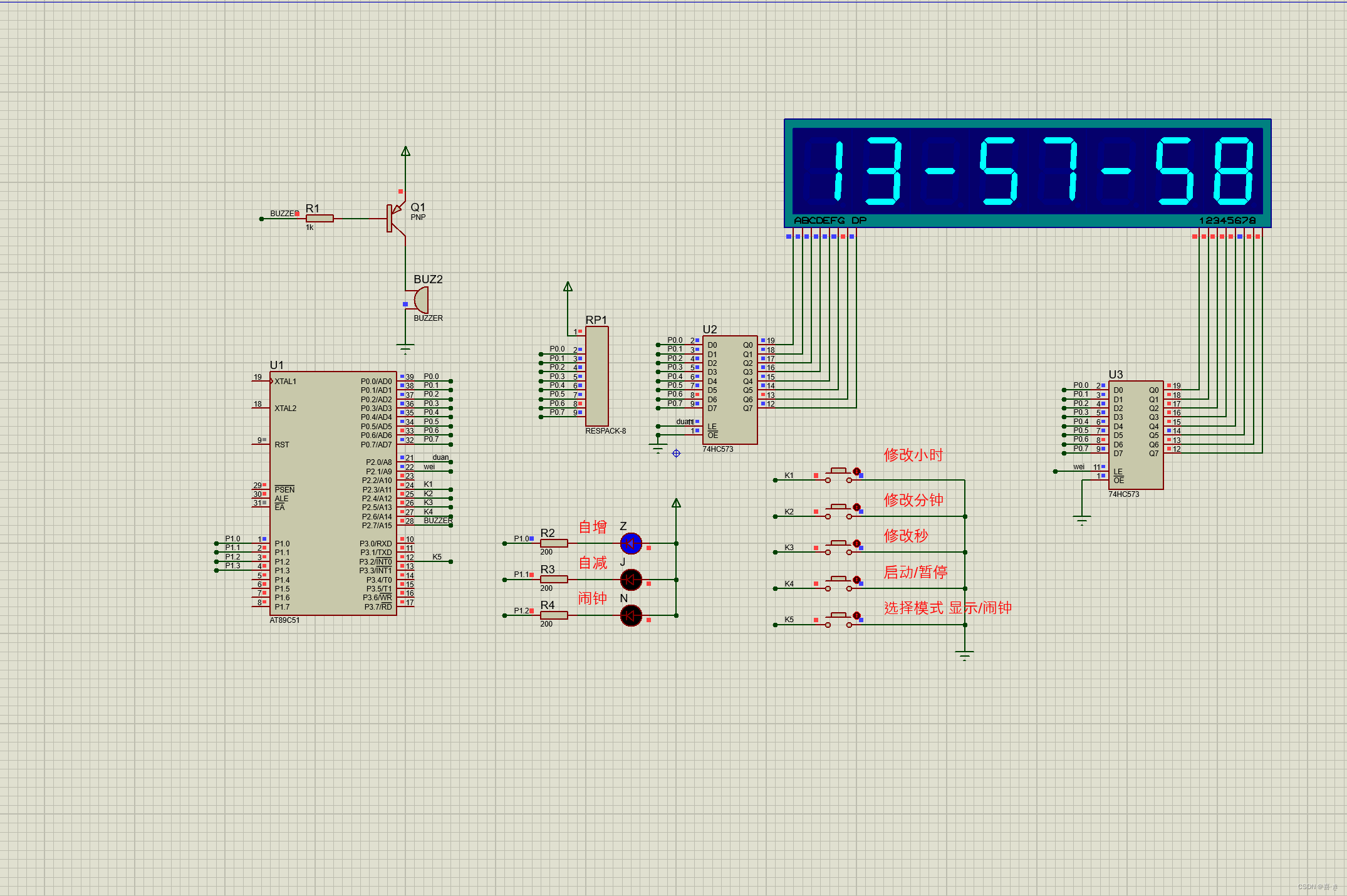Select the U2 74HC573 latch chip
1347x896 pixels.
coord(730,389)
